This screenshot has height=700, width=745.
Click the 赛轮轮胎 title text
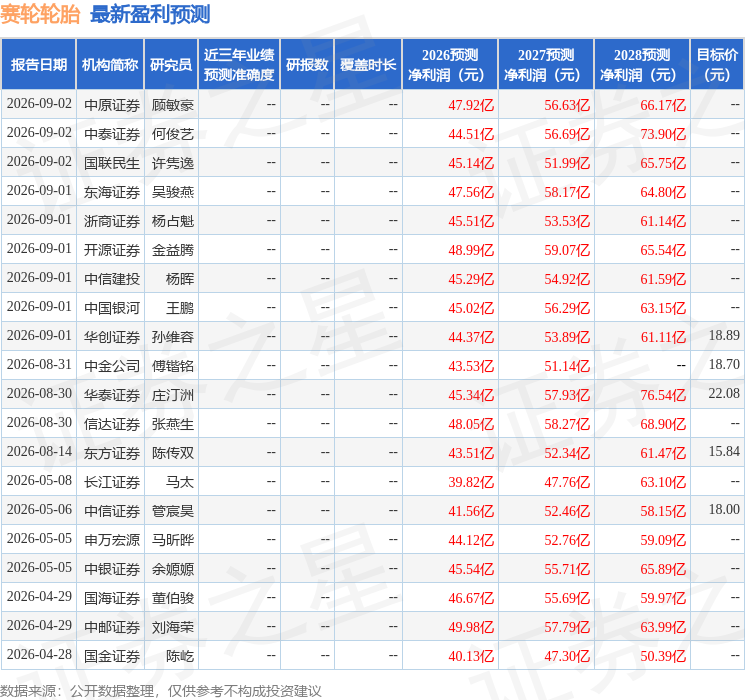(40, 15)
